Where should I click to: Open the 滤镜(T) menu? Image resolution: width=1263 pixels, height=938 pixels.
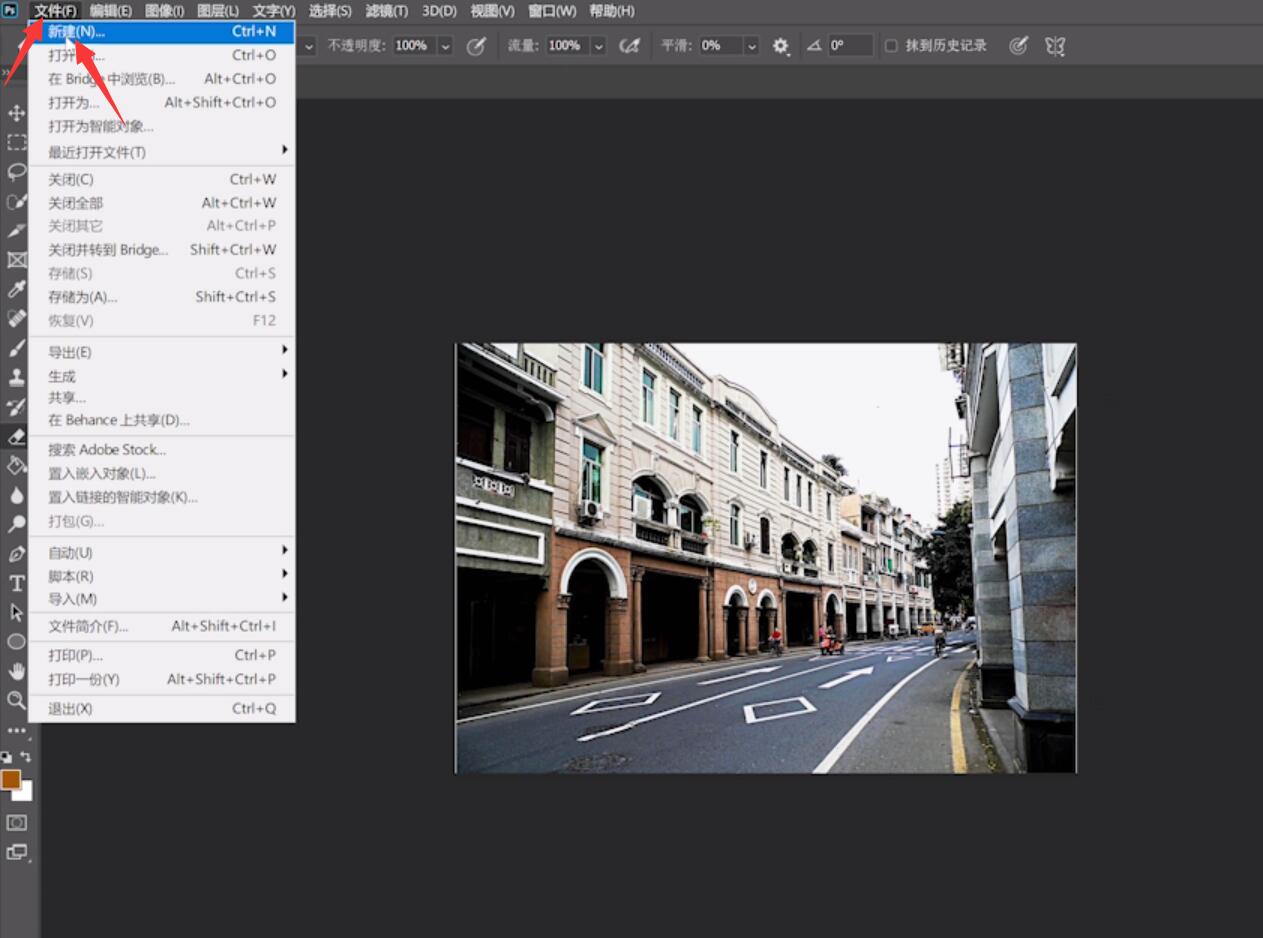coord(387,11)
